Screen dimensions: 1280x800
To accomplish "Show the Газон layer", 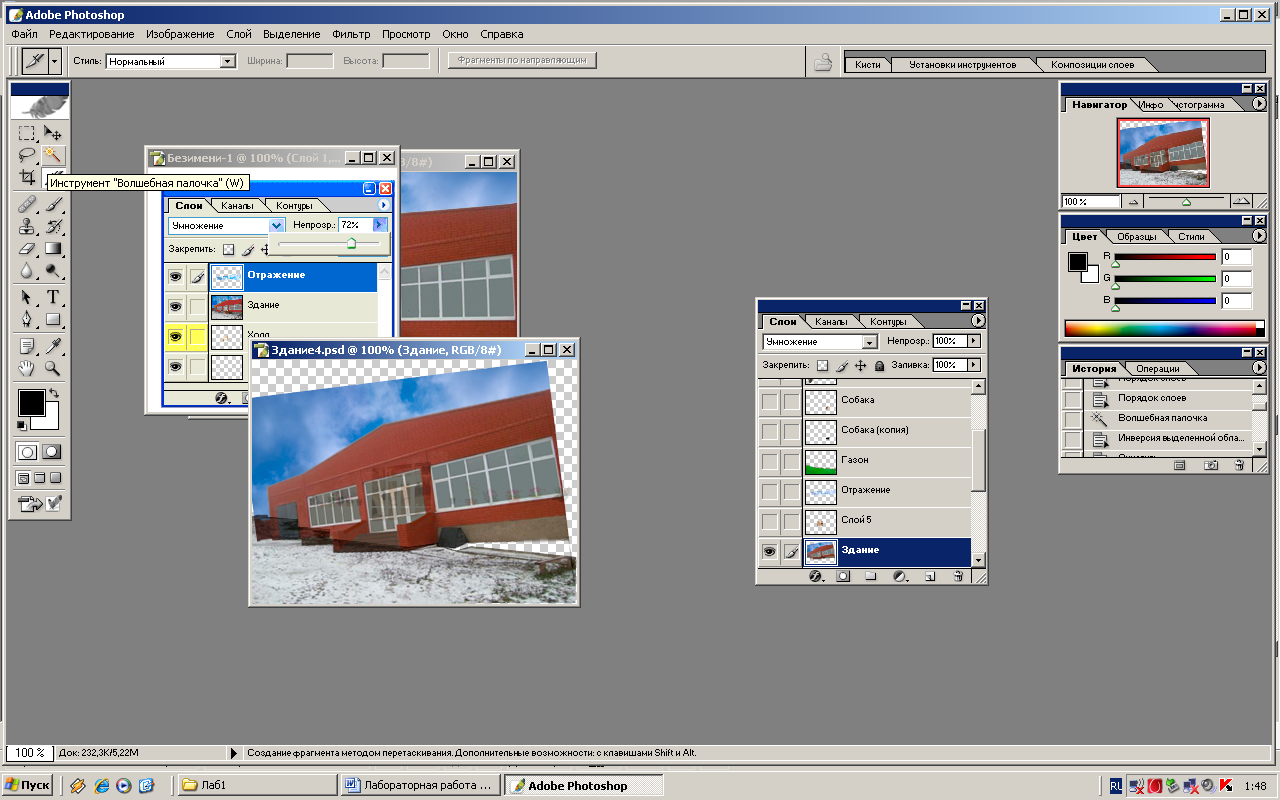I will click(769, 460).
